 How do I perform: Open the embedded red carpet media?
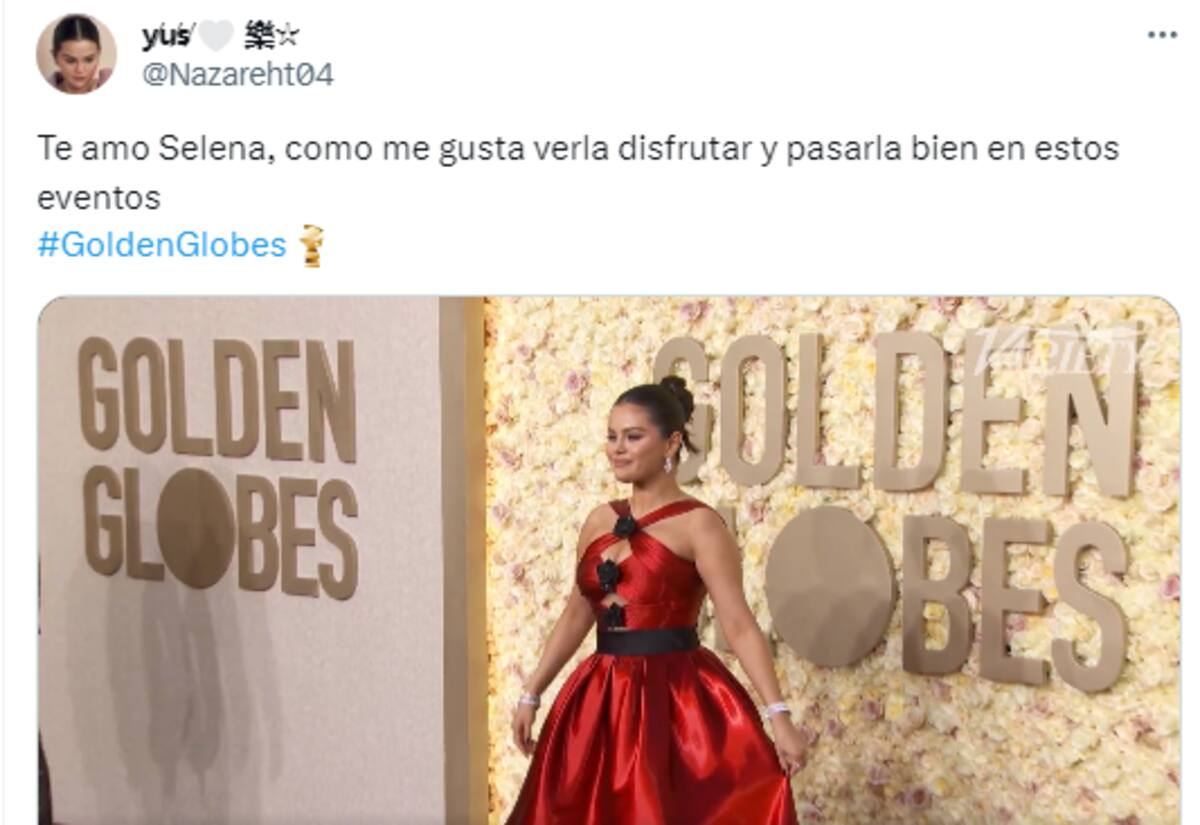pos(609,560)
